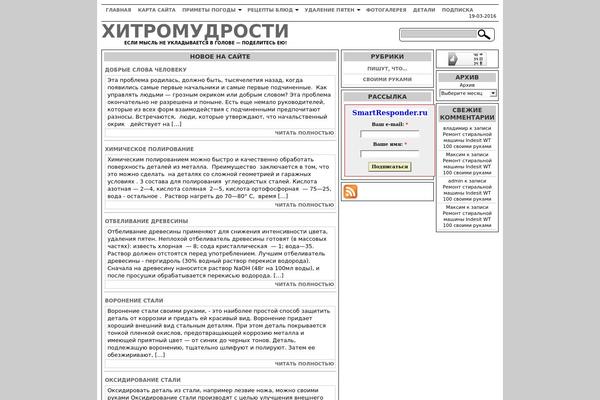Open article Добрые слова человеку
The image size is (600, 400).
pyautogui.click(x=146, y=70)
